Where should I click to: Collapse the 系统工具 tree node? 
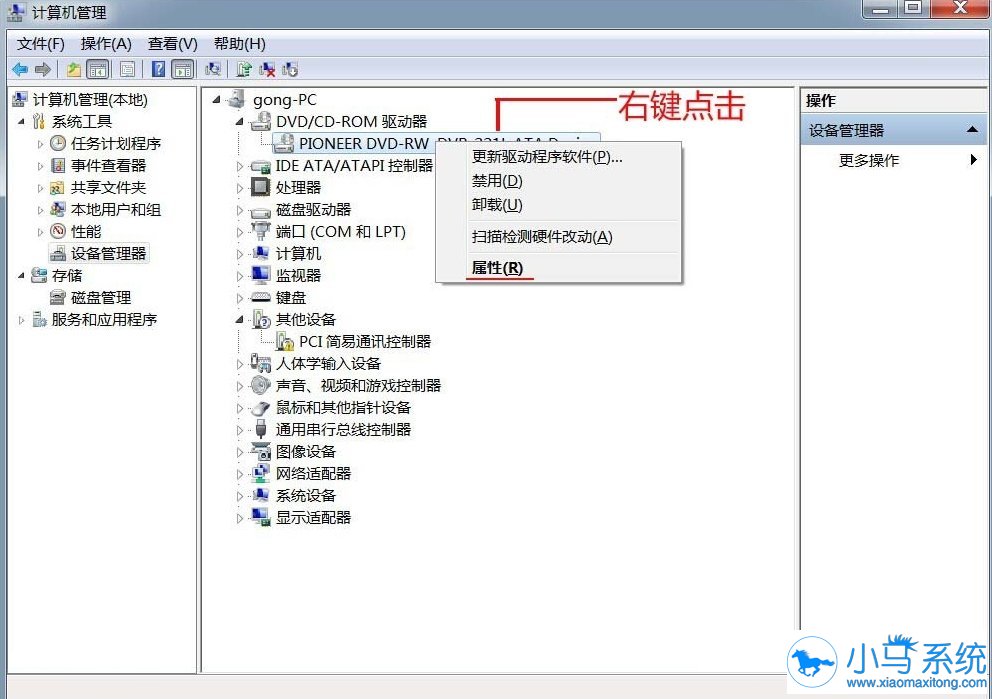click(22, 121)
